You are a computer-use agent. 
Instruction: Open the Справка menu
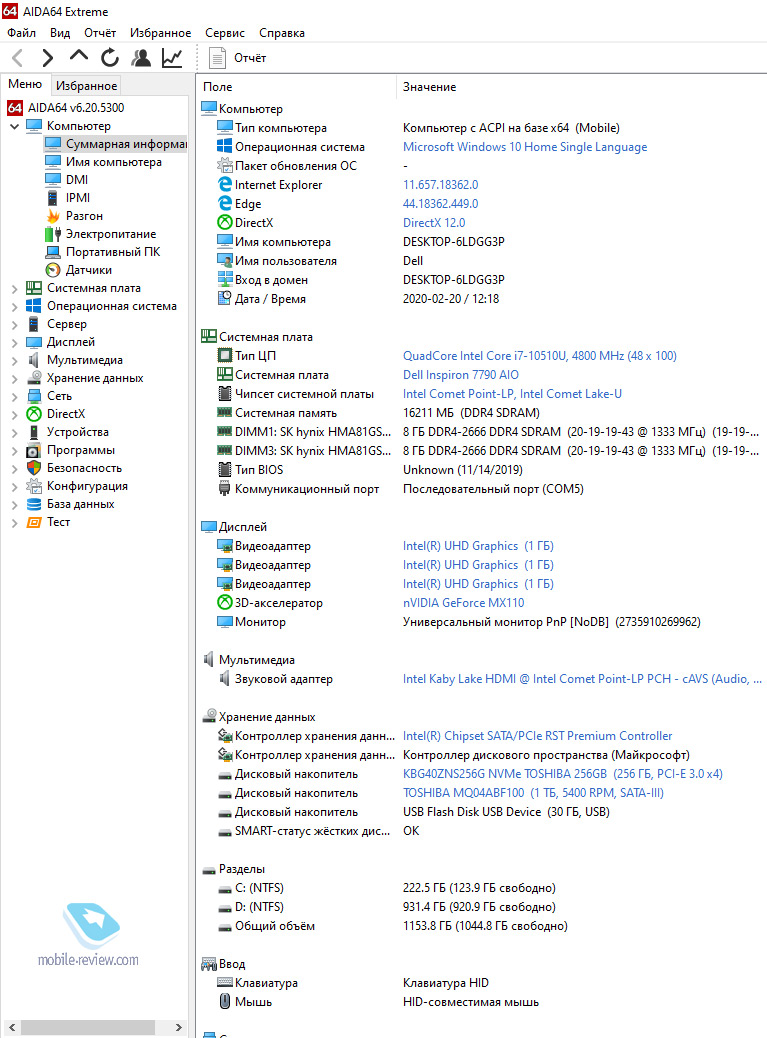click(x=282, y=32)
